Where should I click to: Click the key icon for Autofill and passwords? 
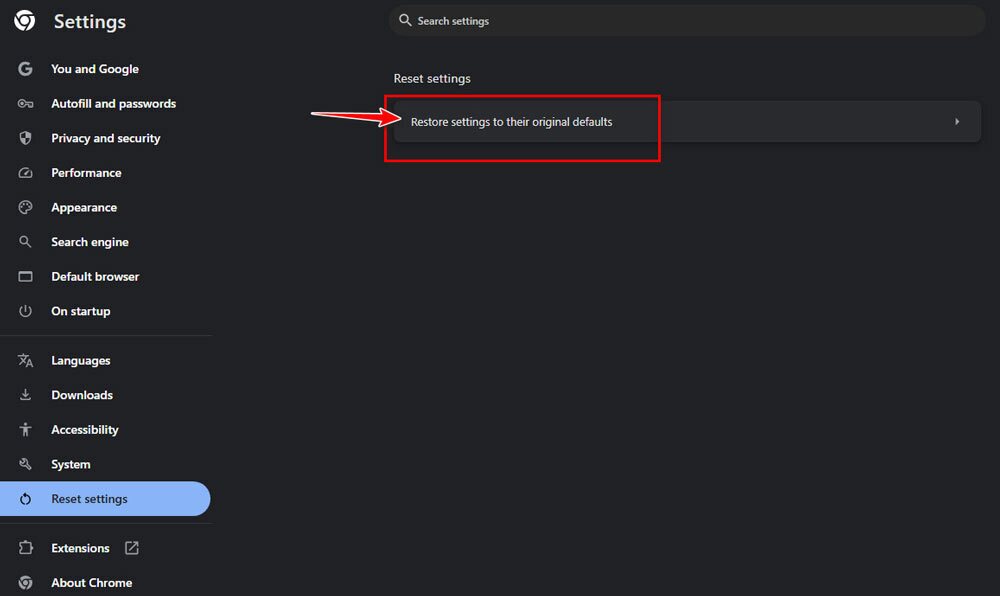coord(25,103)
